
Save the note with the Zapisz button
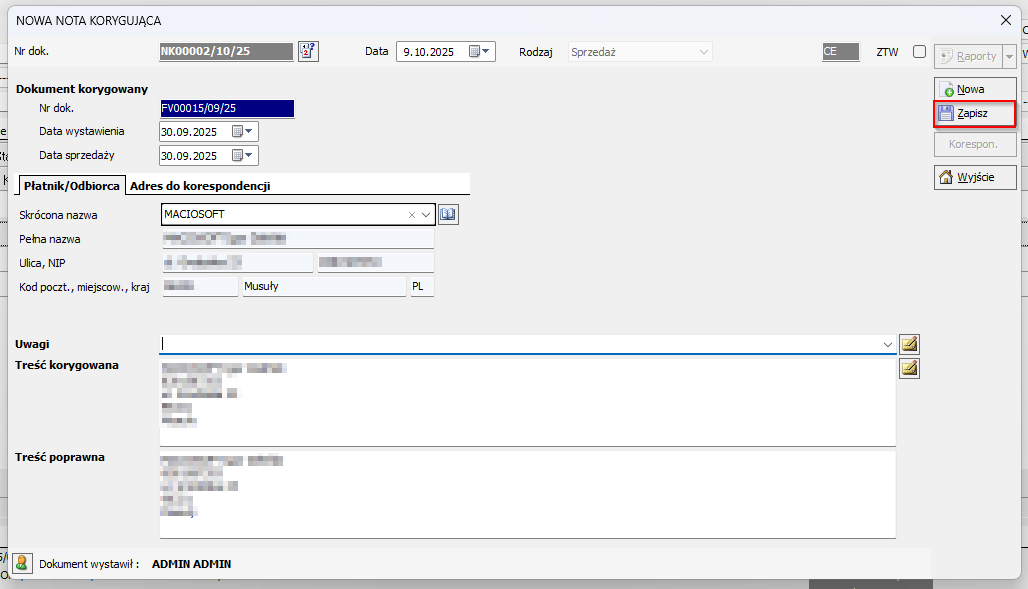tap(974, 114)
